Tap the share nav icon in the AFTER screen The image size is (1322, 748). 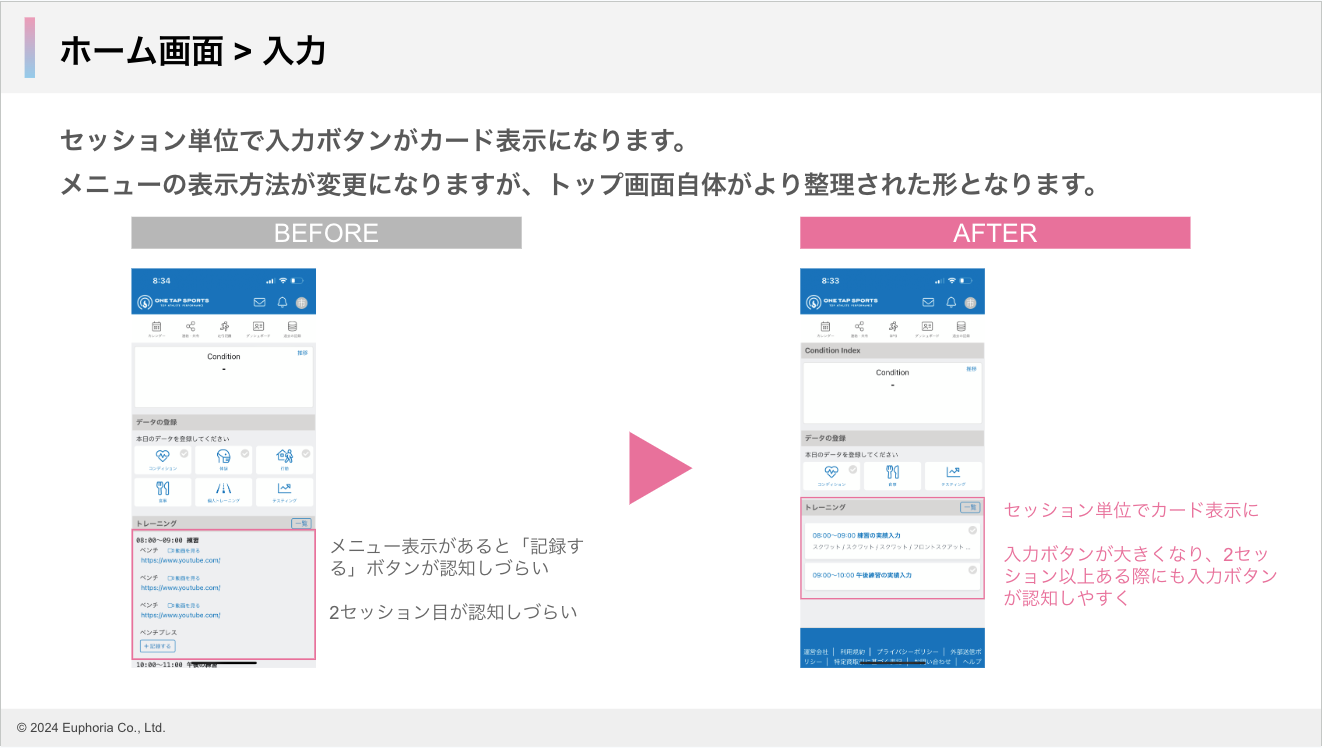pyautogui.click(x=859, y=327)
